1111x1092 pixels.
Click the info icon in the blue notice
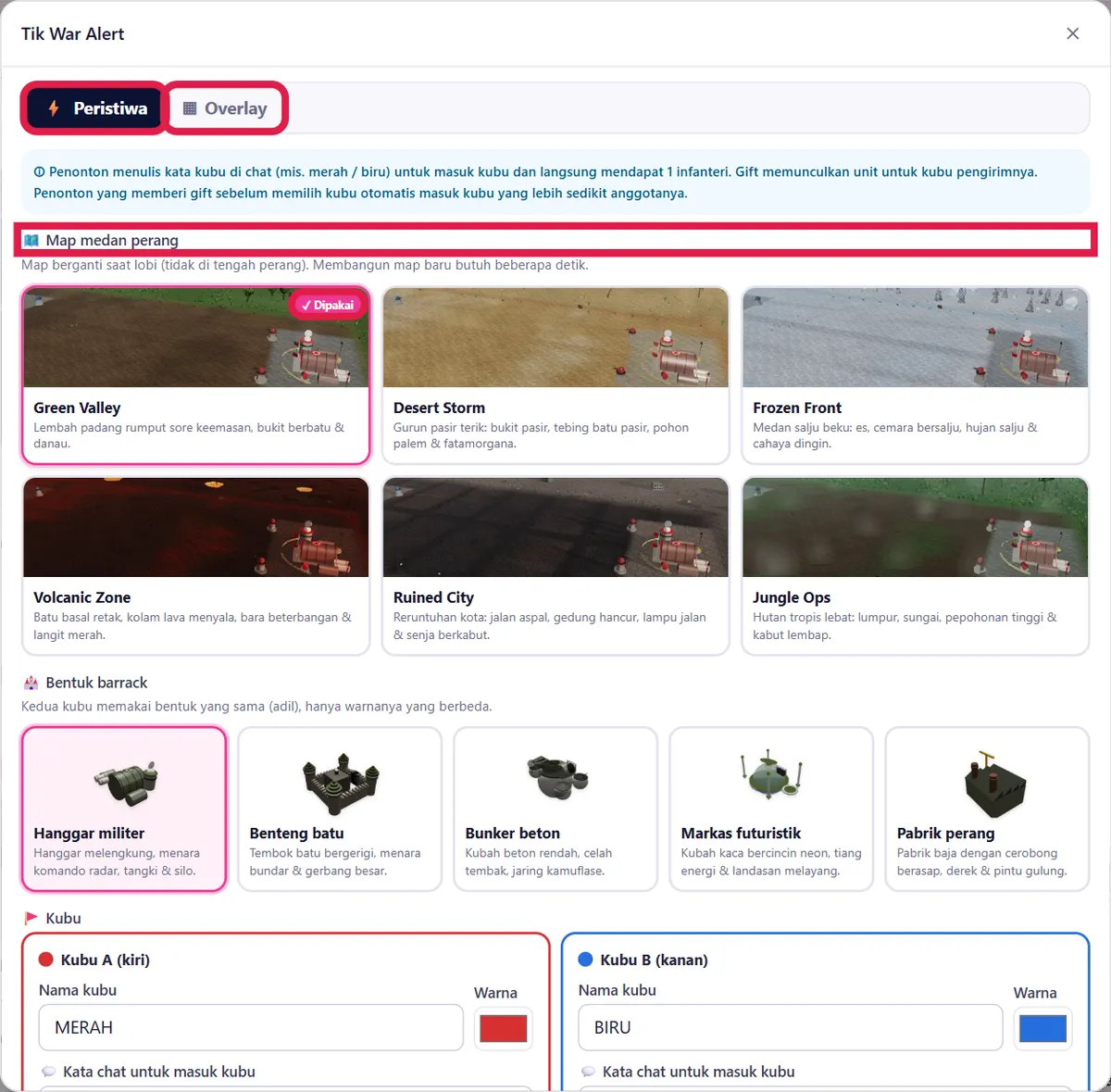[39, 172]
